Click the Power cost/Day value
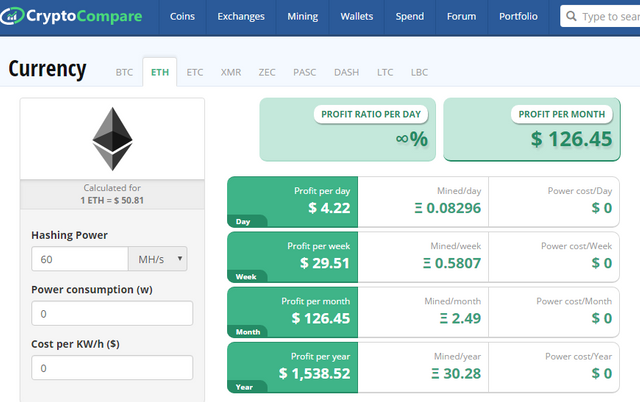Viewport: 640px width, 402px height. [602, 208]
